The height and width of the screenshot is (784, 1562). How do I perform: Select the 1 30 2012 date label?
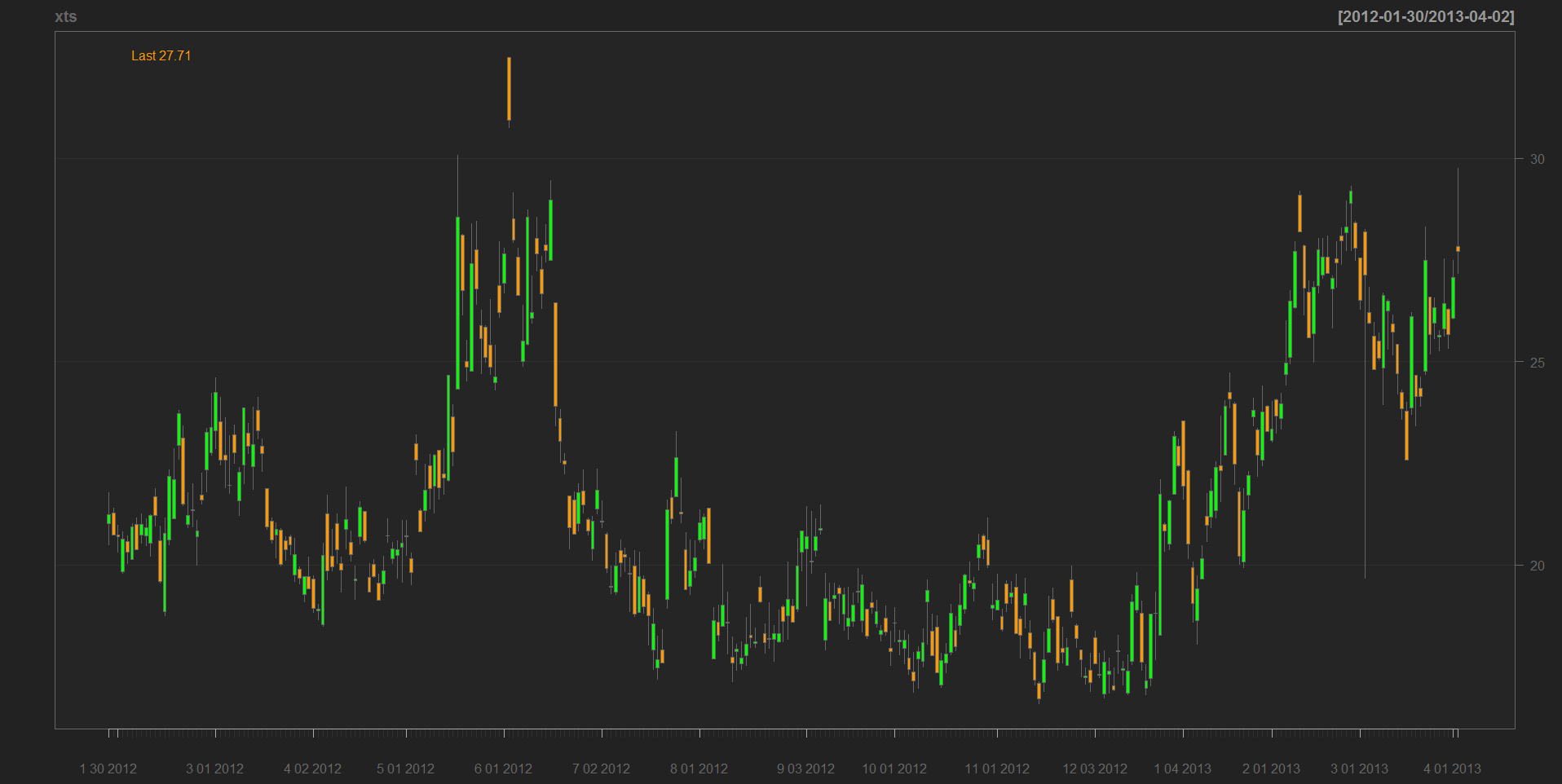click(x=108, y=769)
